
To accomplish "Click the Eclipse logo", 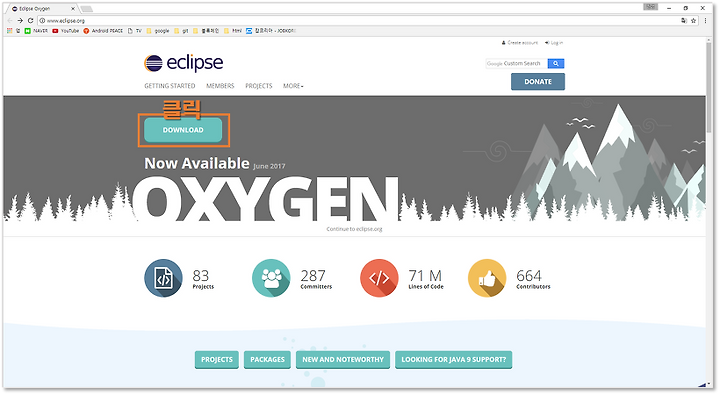I will (183, 63).
